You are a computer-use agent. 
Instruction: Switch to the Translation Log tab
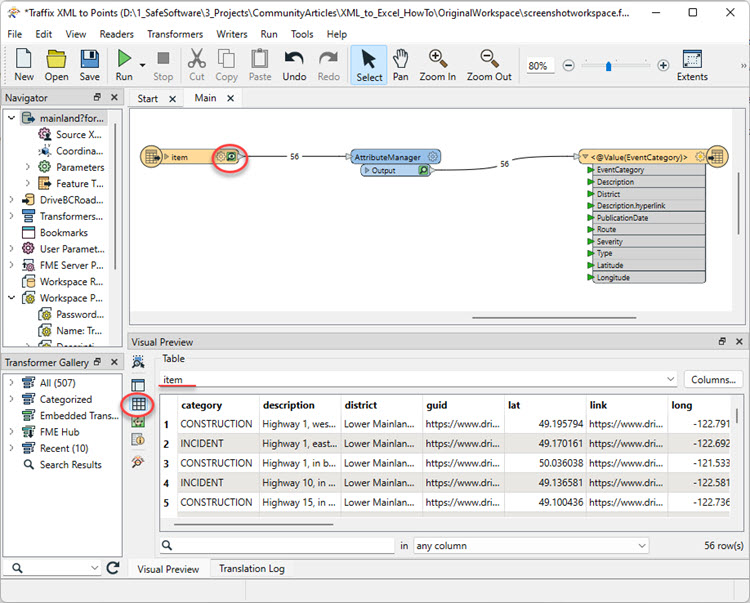point(252,569)
